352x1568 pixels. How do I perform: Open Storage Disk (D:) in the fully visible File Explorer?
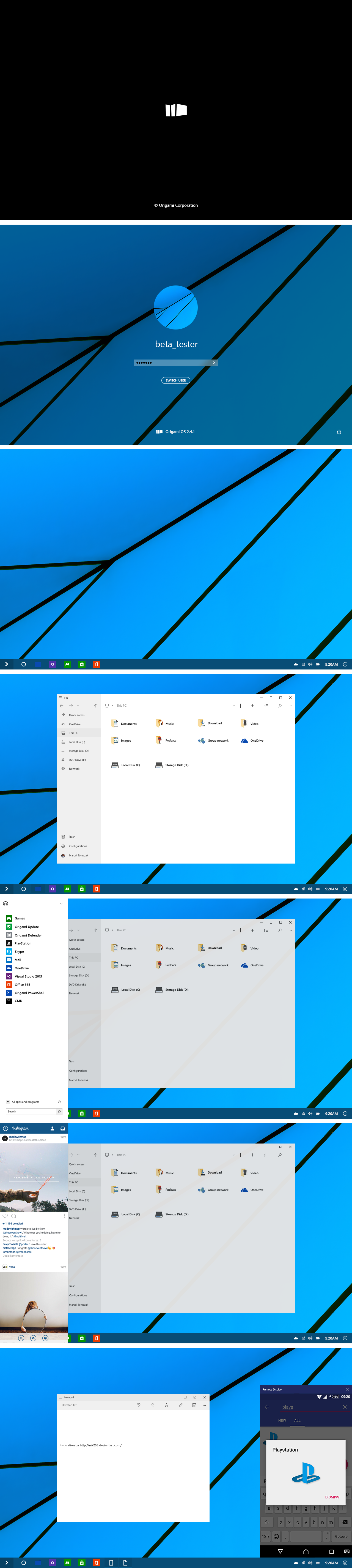172,765
